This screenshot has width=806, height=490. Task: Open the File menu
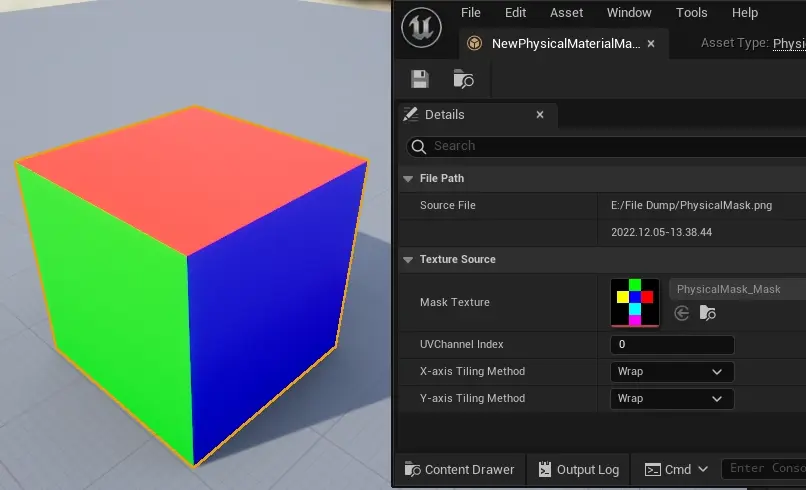click(x=470, y=12)
